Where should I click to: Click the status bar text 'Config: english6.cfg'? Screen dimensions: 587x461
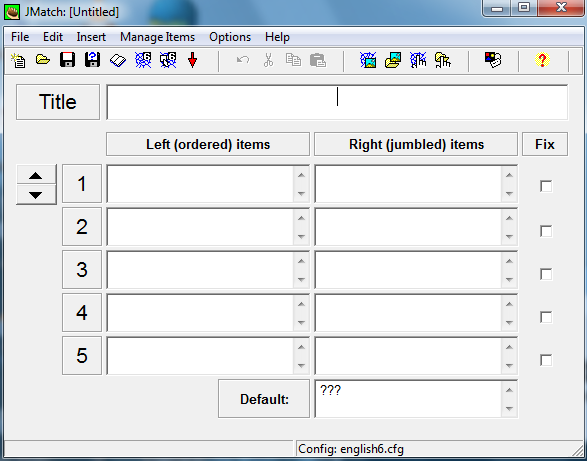click(351, 449)
